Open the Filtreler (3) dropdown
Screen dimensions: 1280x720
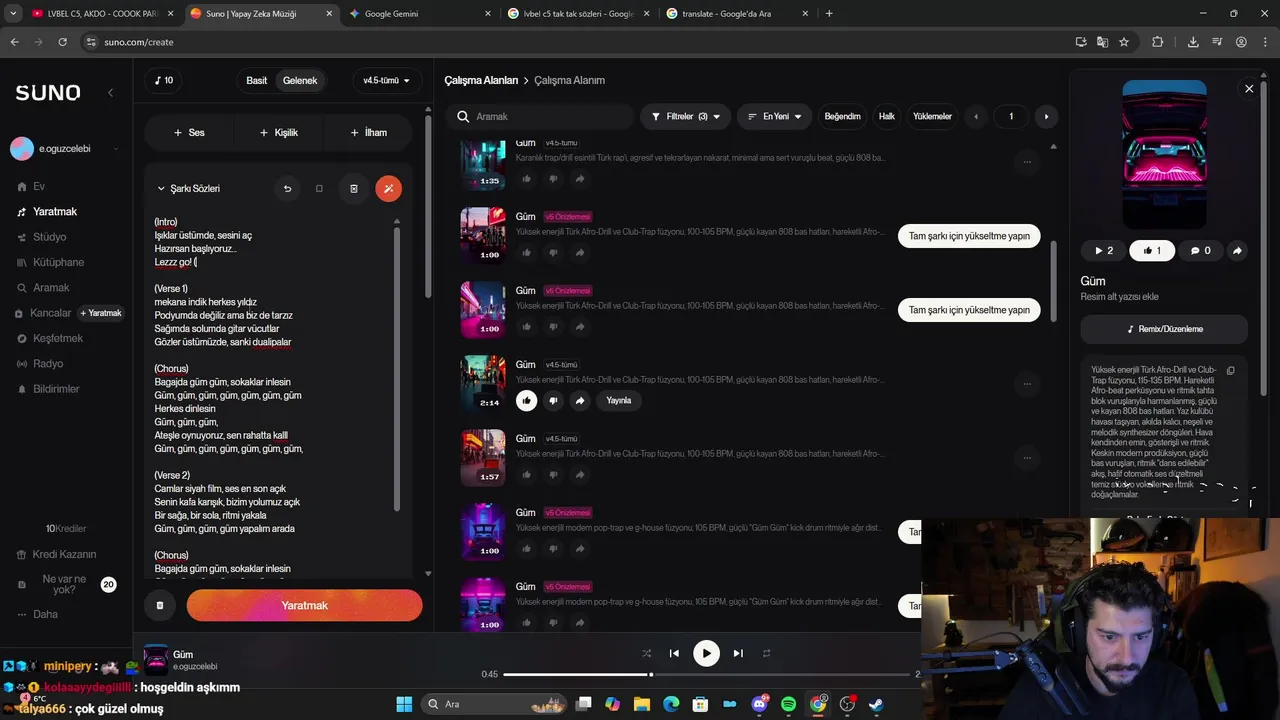[685, 116]
